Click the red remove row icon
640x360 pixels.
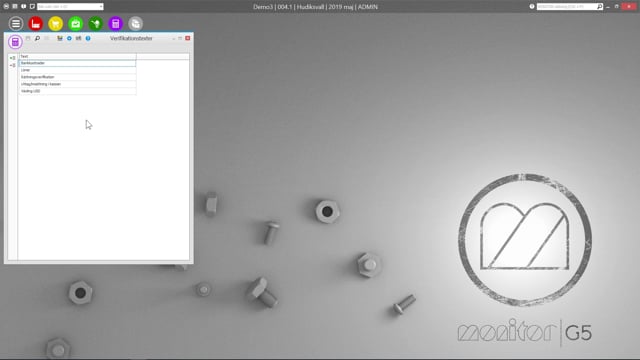[13, 65]
